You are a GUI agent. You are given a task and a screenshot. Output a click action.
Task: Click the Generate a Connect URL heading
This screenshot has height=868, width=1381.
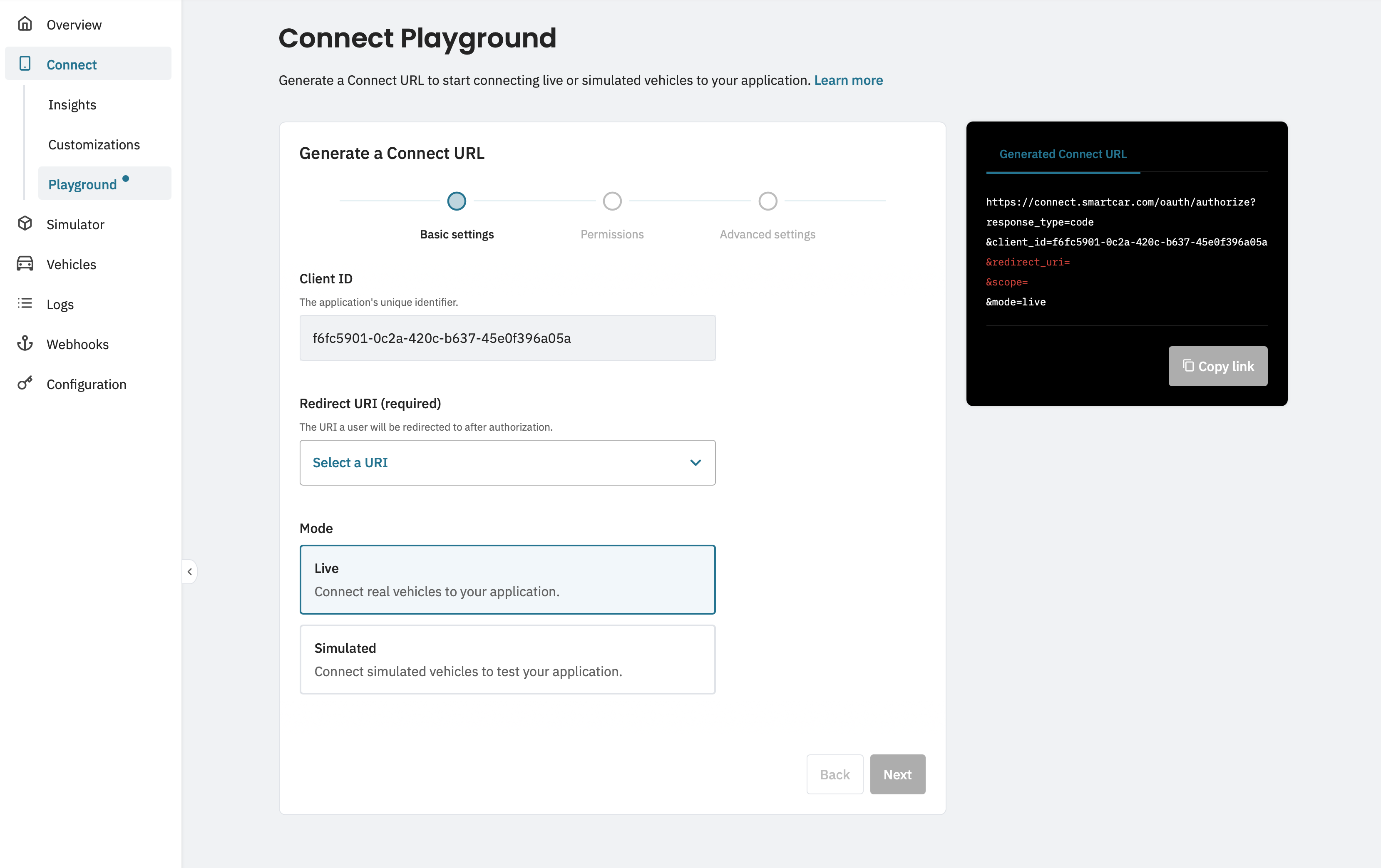[x=392, y=153]
